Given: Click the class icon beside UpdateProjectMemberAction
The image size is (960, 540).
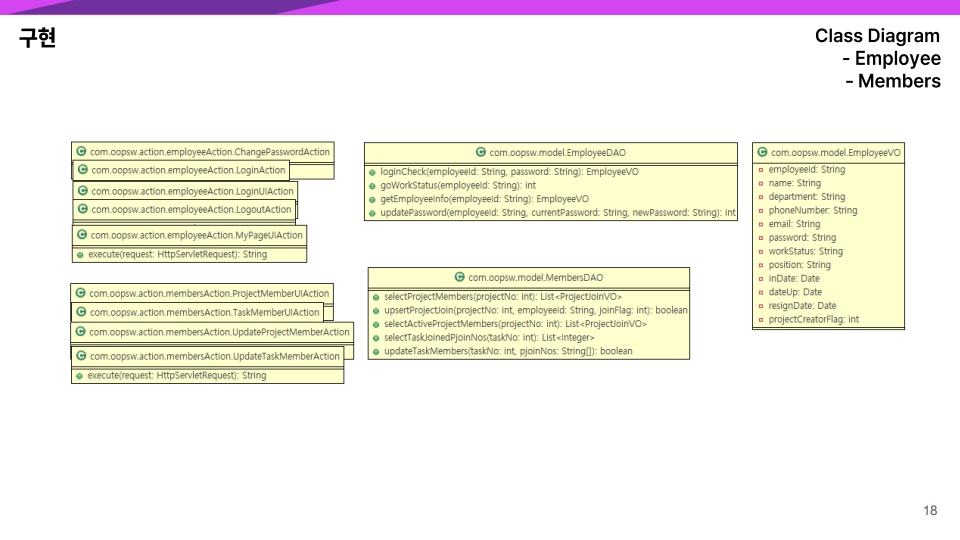Looking at the screenshot, I should 81,331.
